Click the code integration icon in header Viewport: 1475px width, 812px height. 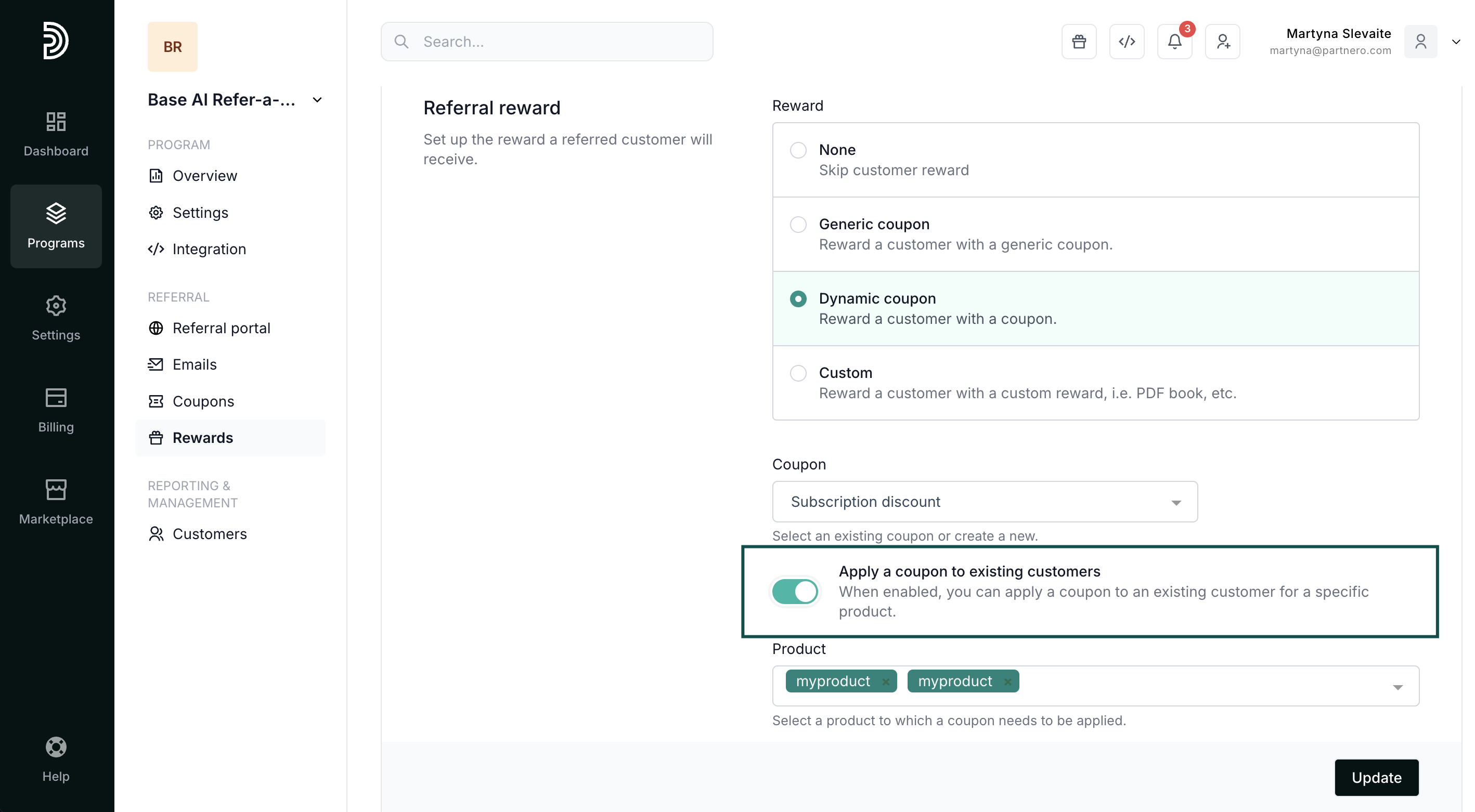point(1127,42)
